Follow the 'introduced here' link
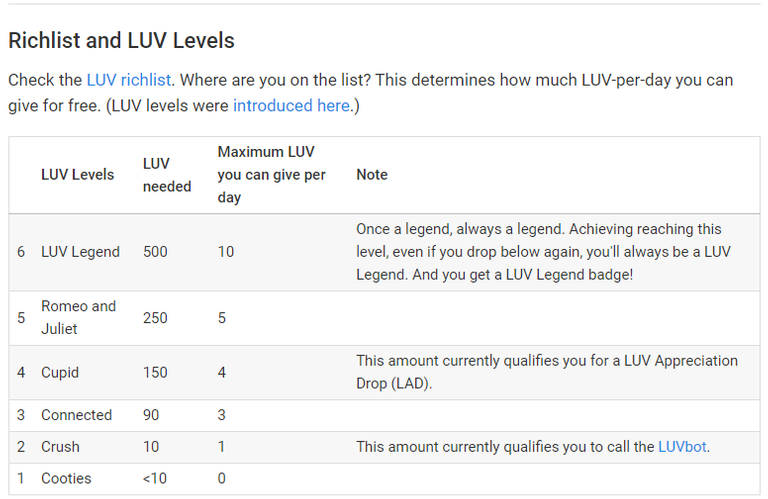This screenshot has height=499, width=768. tap(291, 105)
